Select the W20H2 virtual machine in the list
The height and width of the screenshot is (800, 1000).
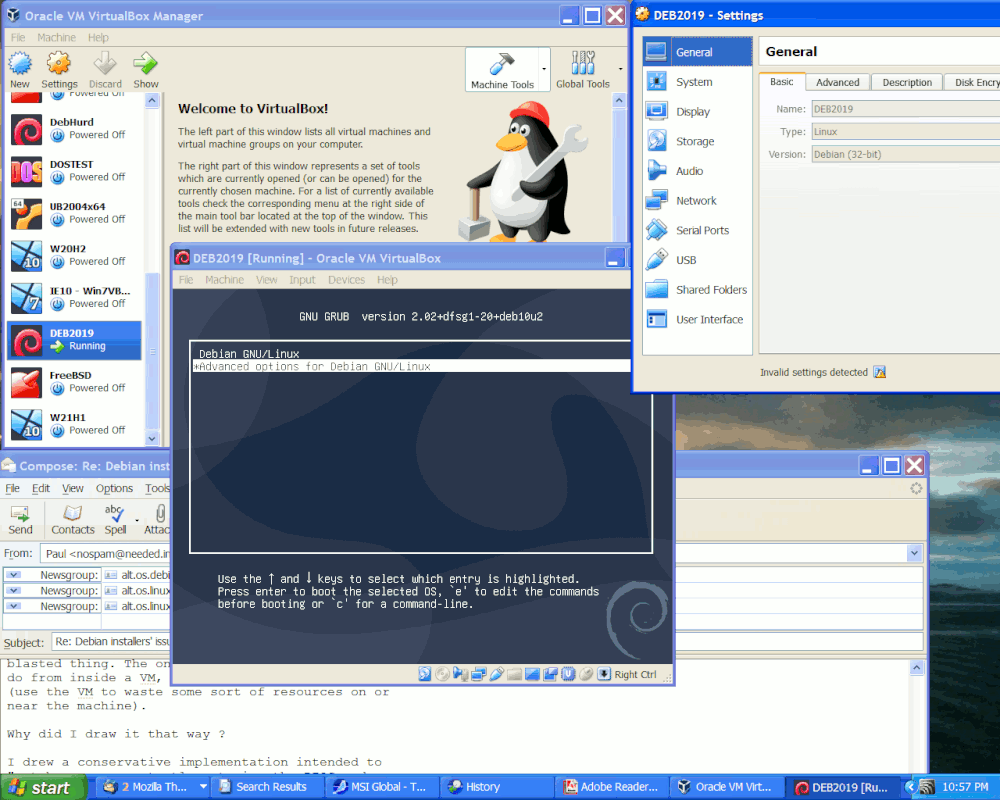75,255
